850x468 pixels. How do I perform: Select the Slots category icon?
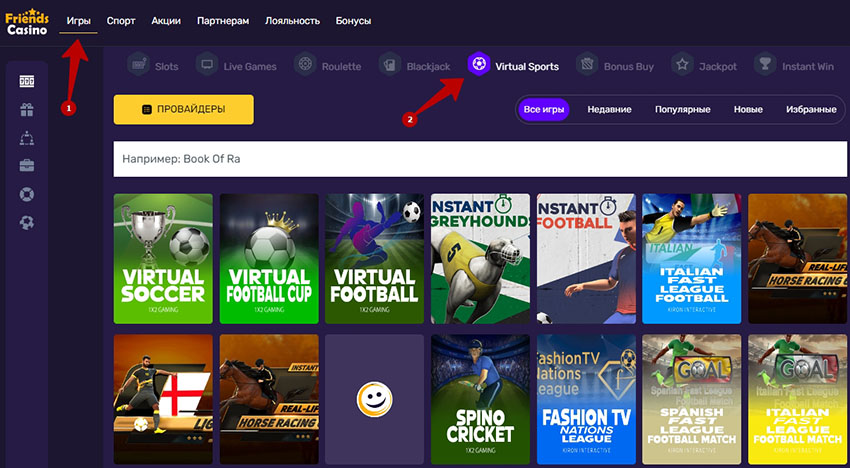(138, 64)
